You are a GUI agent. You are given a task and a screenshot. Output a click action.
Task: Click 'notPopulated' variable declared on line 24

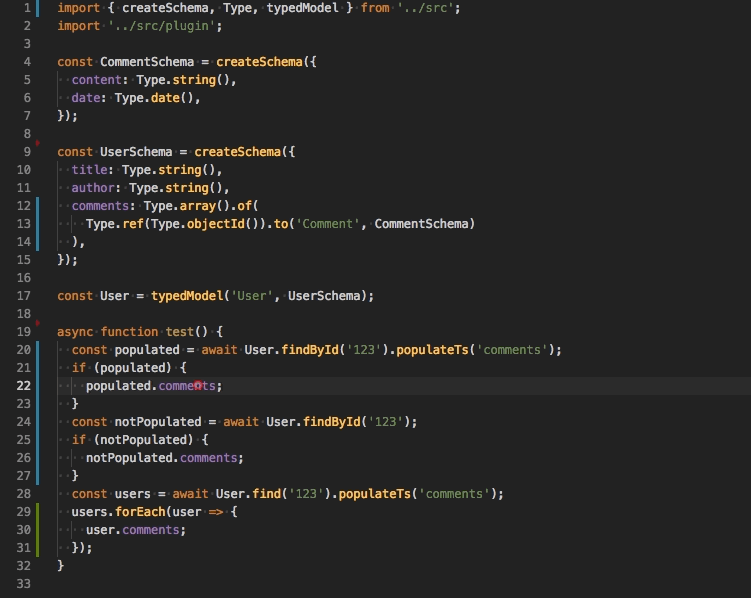click(158, 422)
